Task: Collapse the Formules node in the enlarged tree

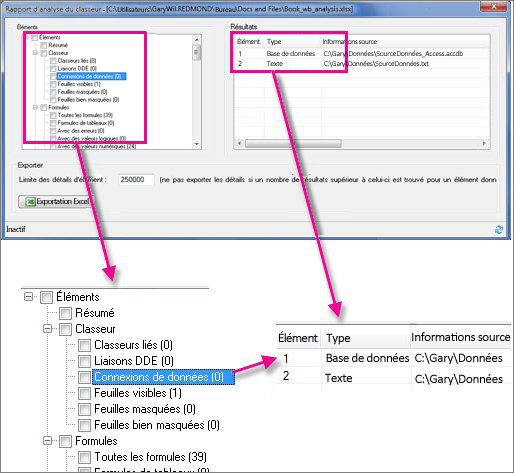Action: 48,441
